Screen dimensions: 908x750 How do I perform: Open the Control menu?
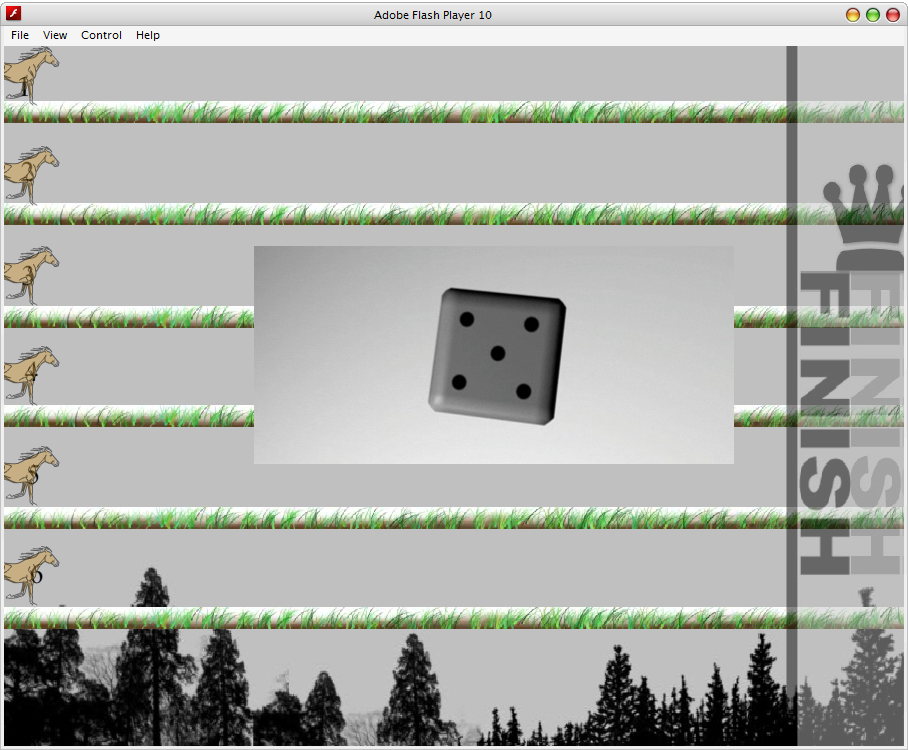(x=101, y=35)
